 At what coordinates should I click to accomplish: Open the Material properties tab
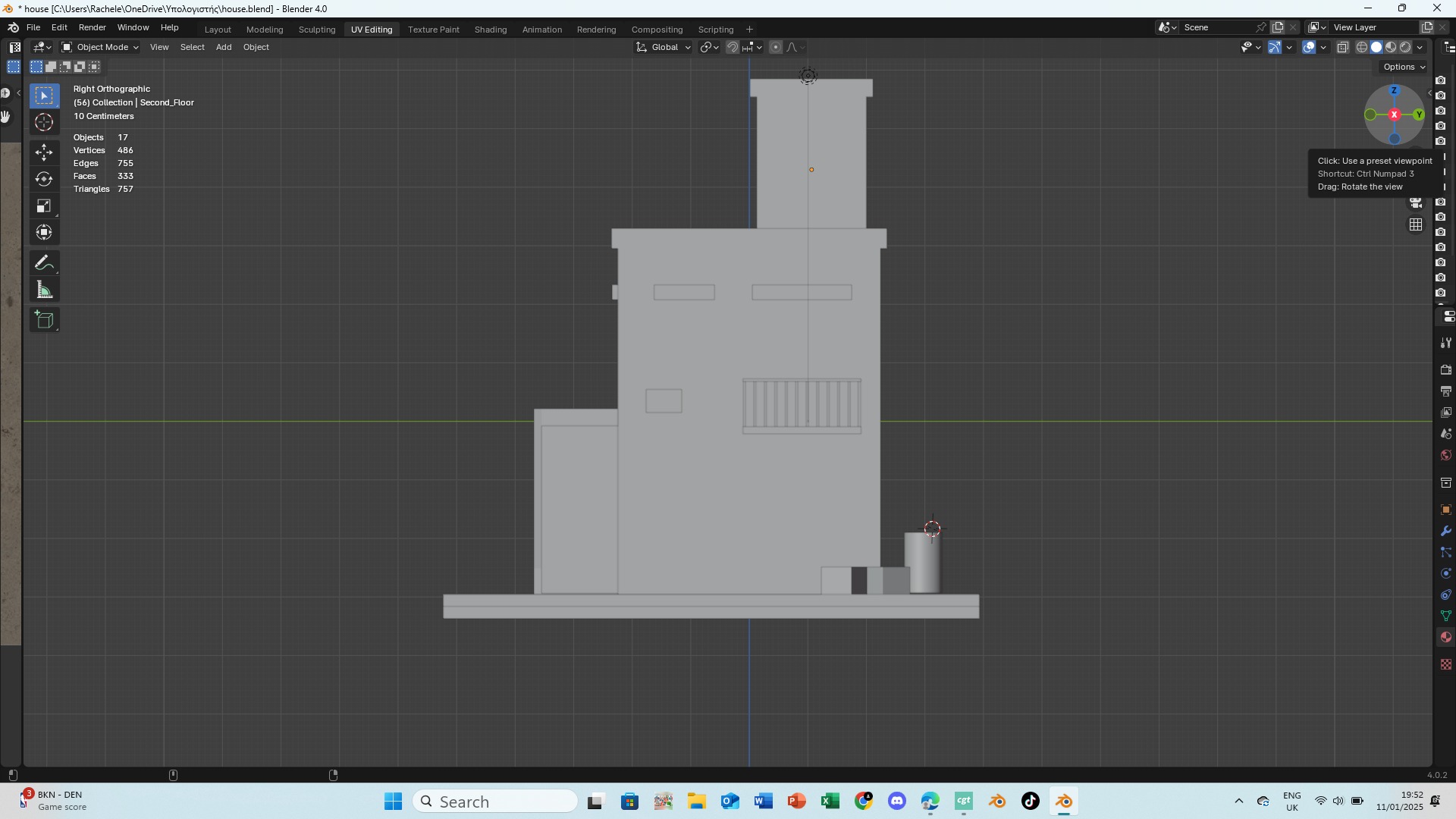(x=1446, y=637)
